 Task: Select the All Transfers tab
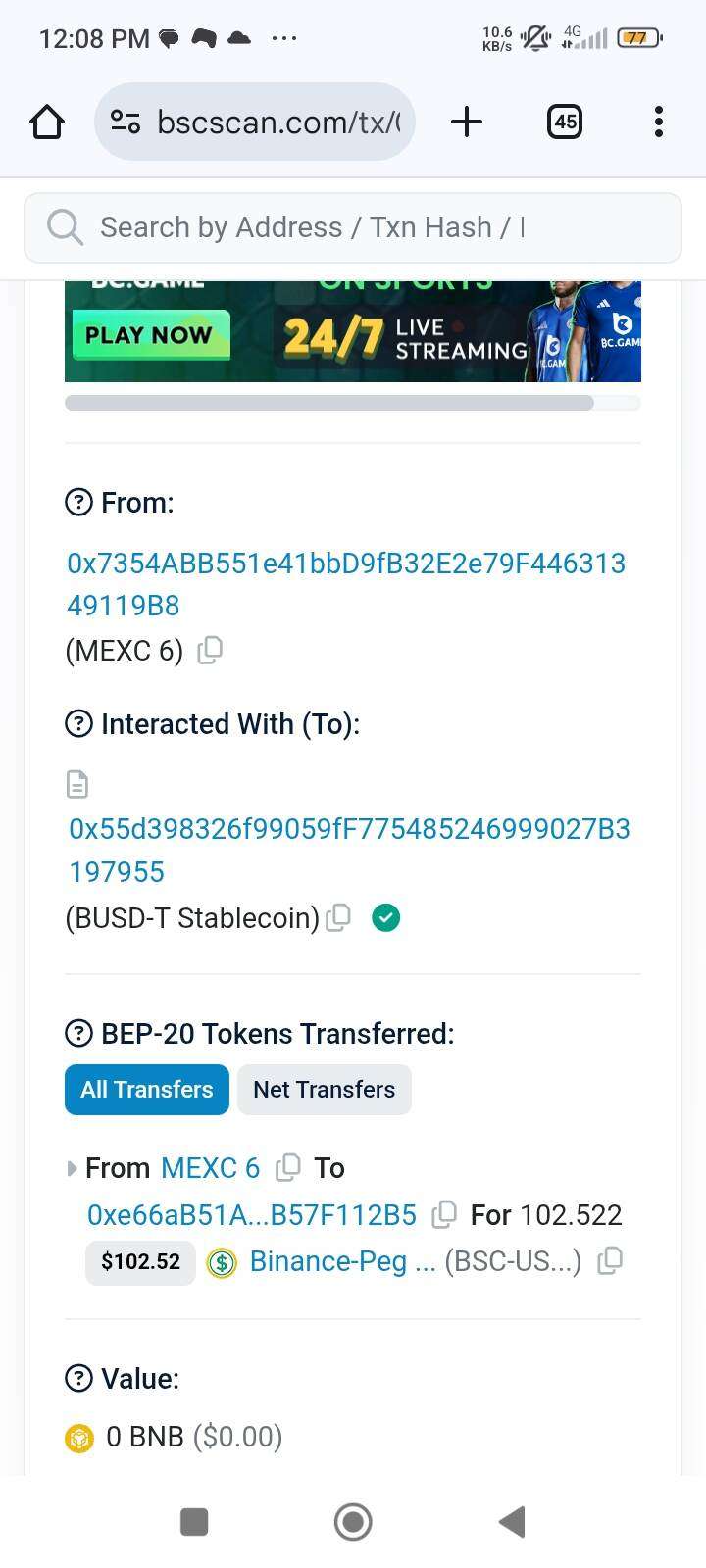click(x=147, y=1089)
